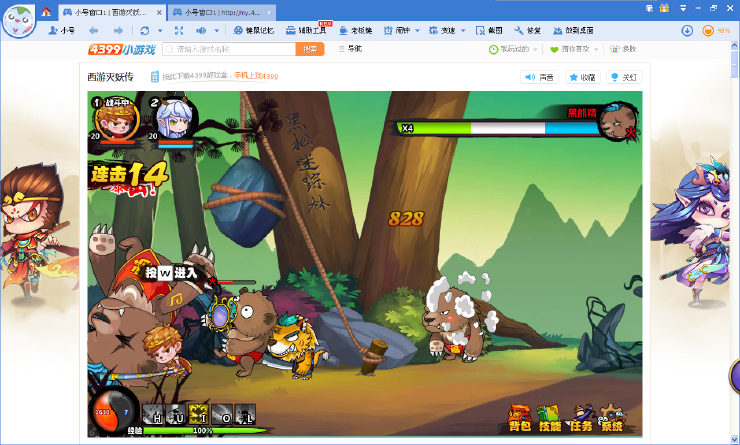Click the 按W进入 enter prompt

click(x=171, y=273)
